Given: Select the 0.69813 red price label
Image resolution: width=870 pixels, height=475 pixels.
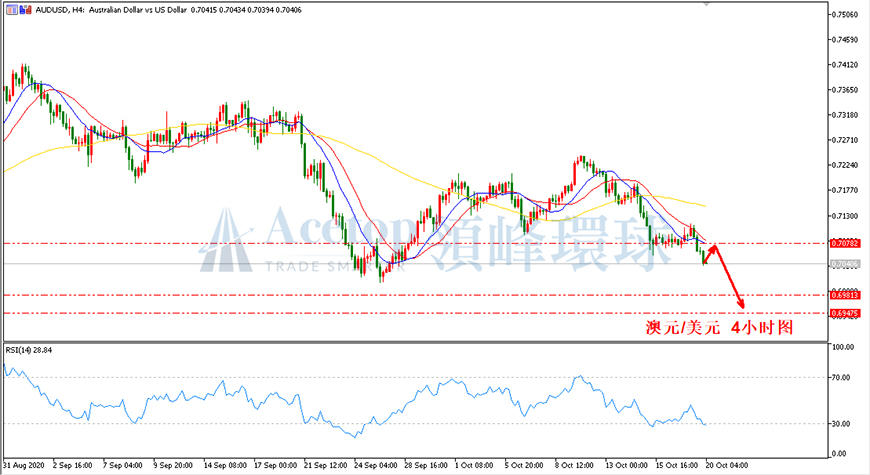Looking at the screenshot, I should click(845, 295).
